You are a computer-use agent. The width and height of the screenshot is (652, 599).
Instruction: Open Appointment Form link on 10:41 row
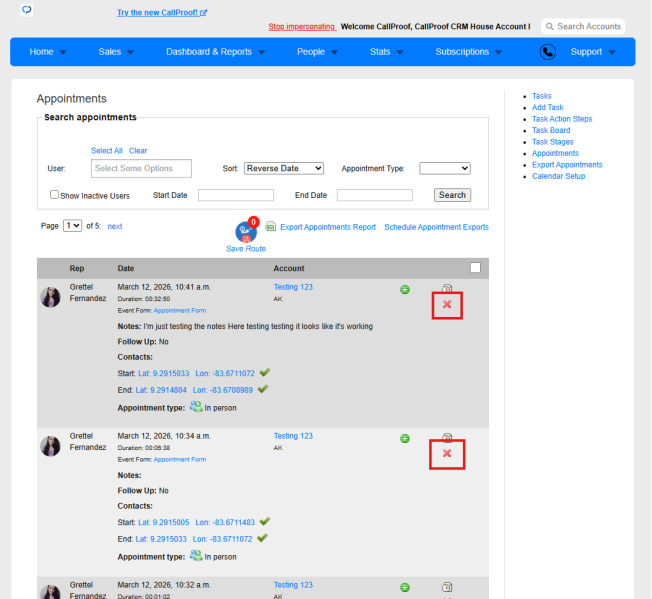[x=180, y=311]
